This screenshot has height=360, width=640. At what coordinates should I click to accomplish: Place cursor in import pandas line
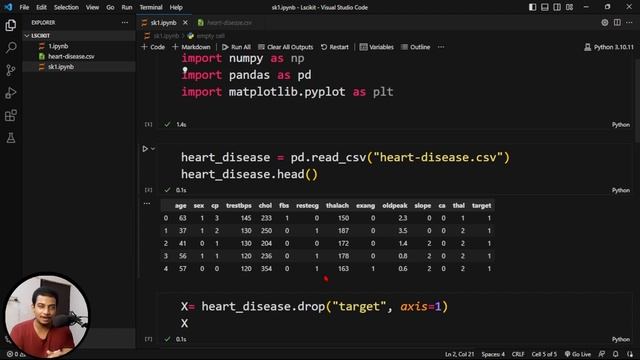(x=246, y=75)
